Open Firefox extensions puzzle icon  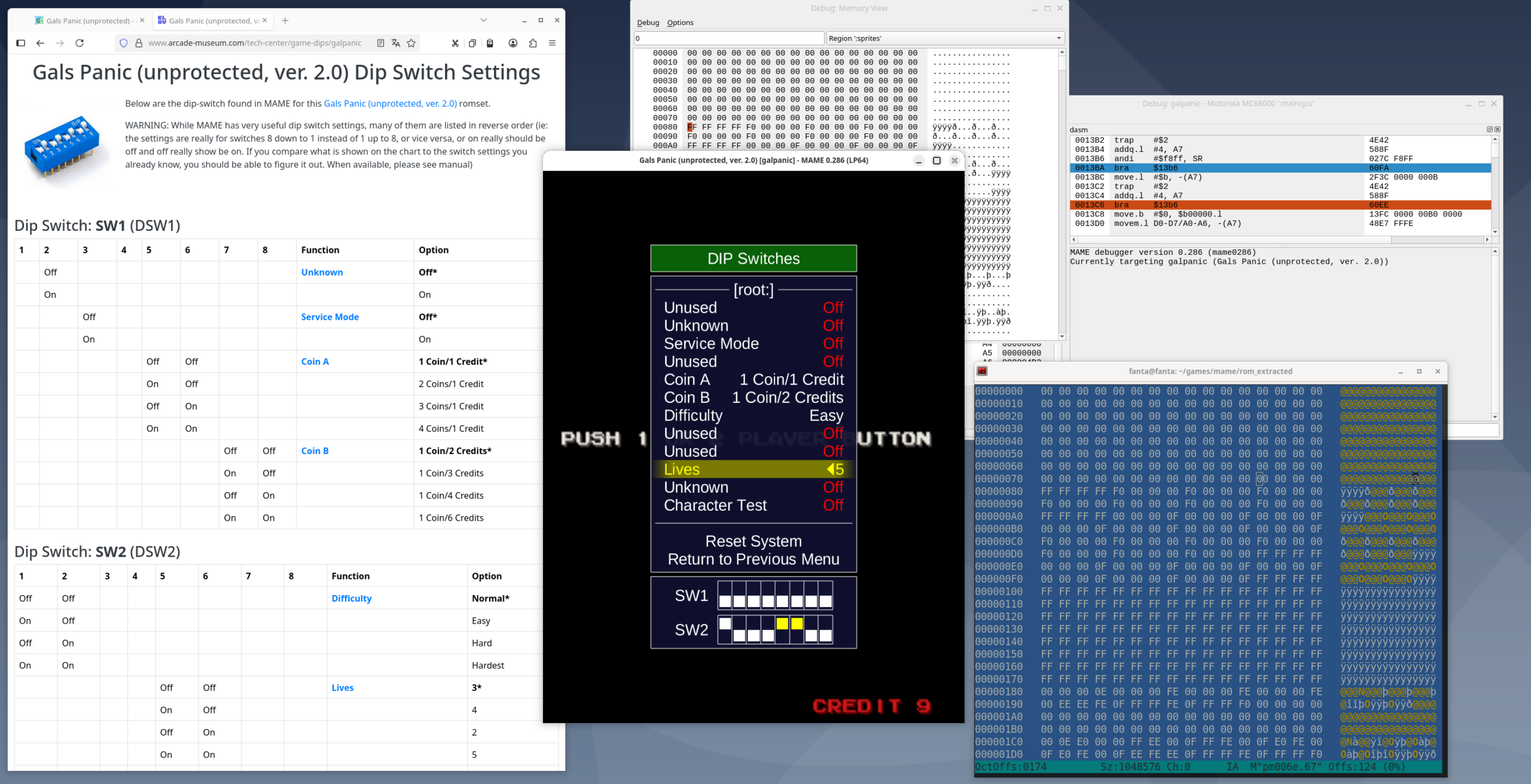pyautogui.click(x=532, y=43)
